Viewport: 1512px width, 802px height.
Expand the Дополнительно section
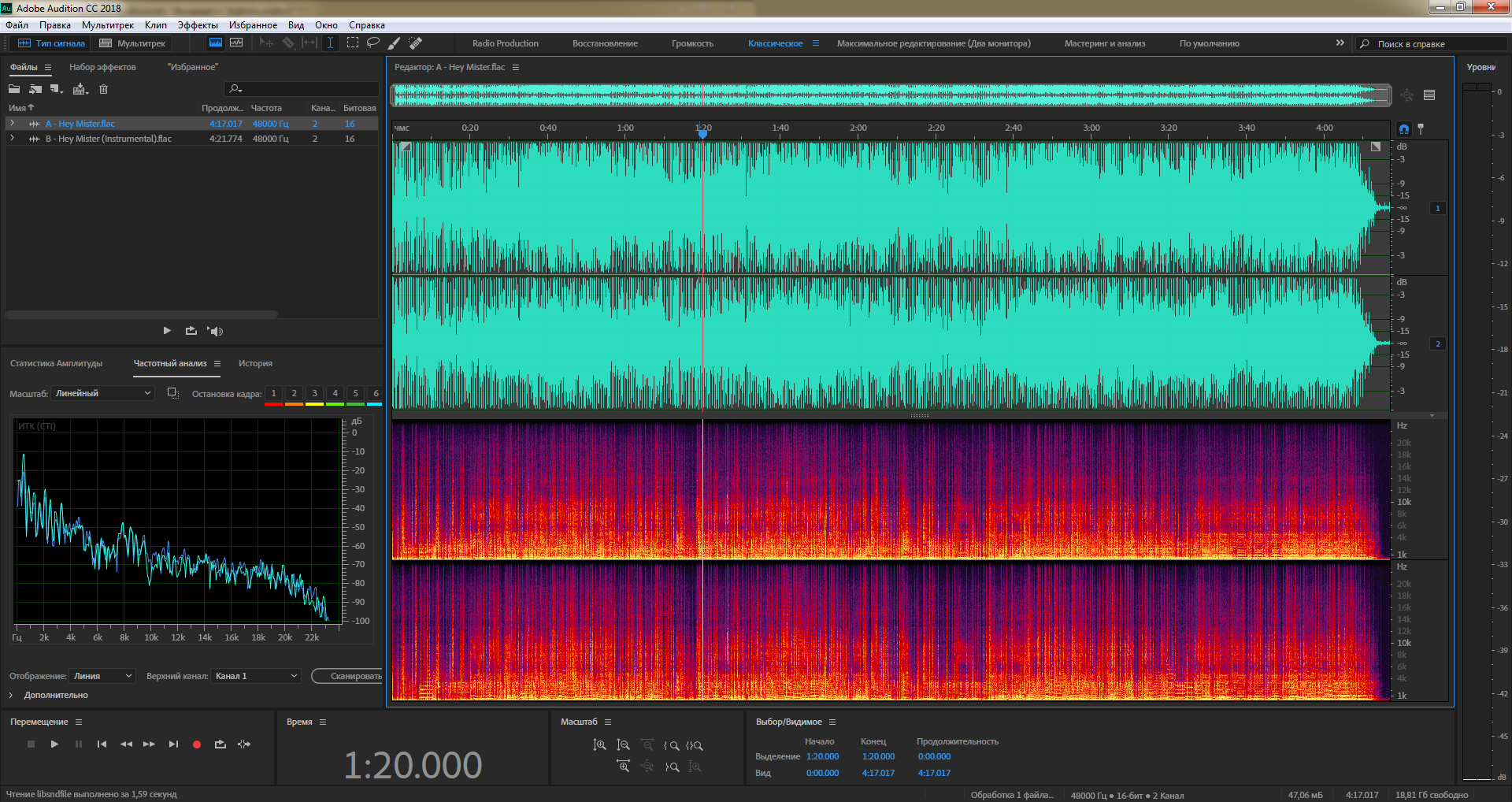[11, 695]
